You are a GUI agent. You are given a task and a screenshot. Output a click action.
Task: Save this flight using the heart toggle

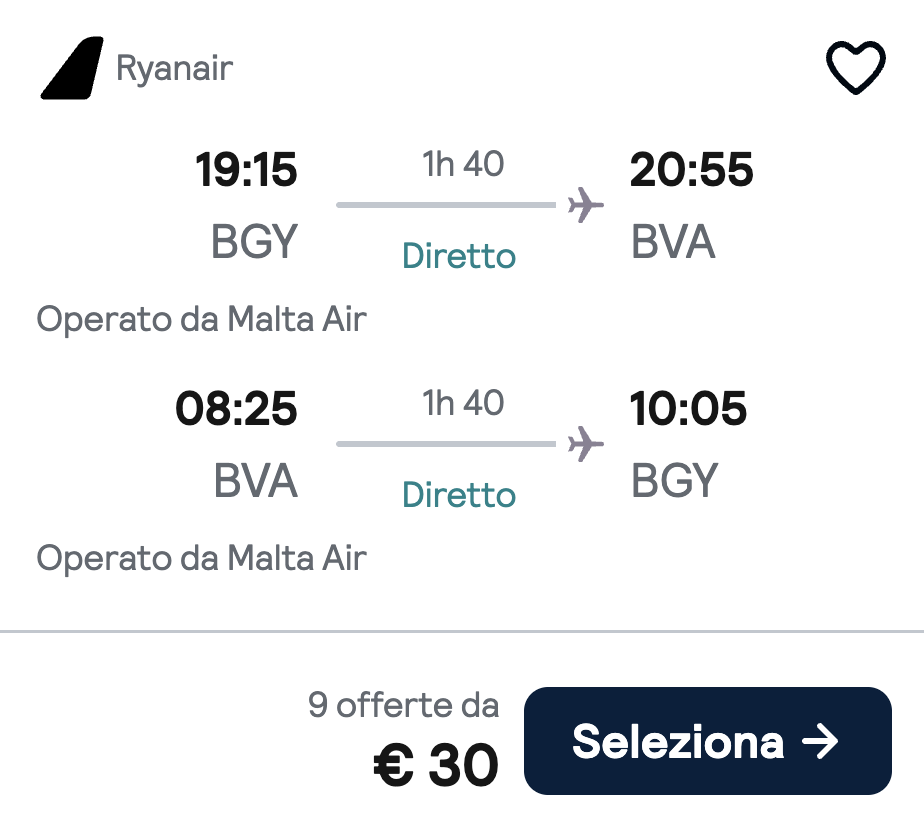[855, 66]
